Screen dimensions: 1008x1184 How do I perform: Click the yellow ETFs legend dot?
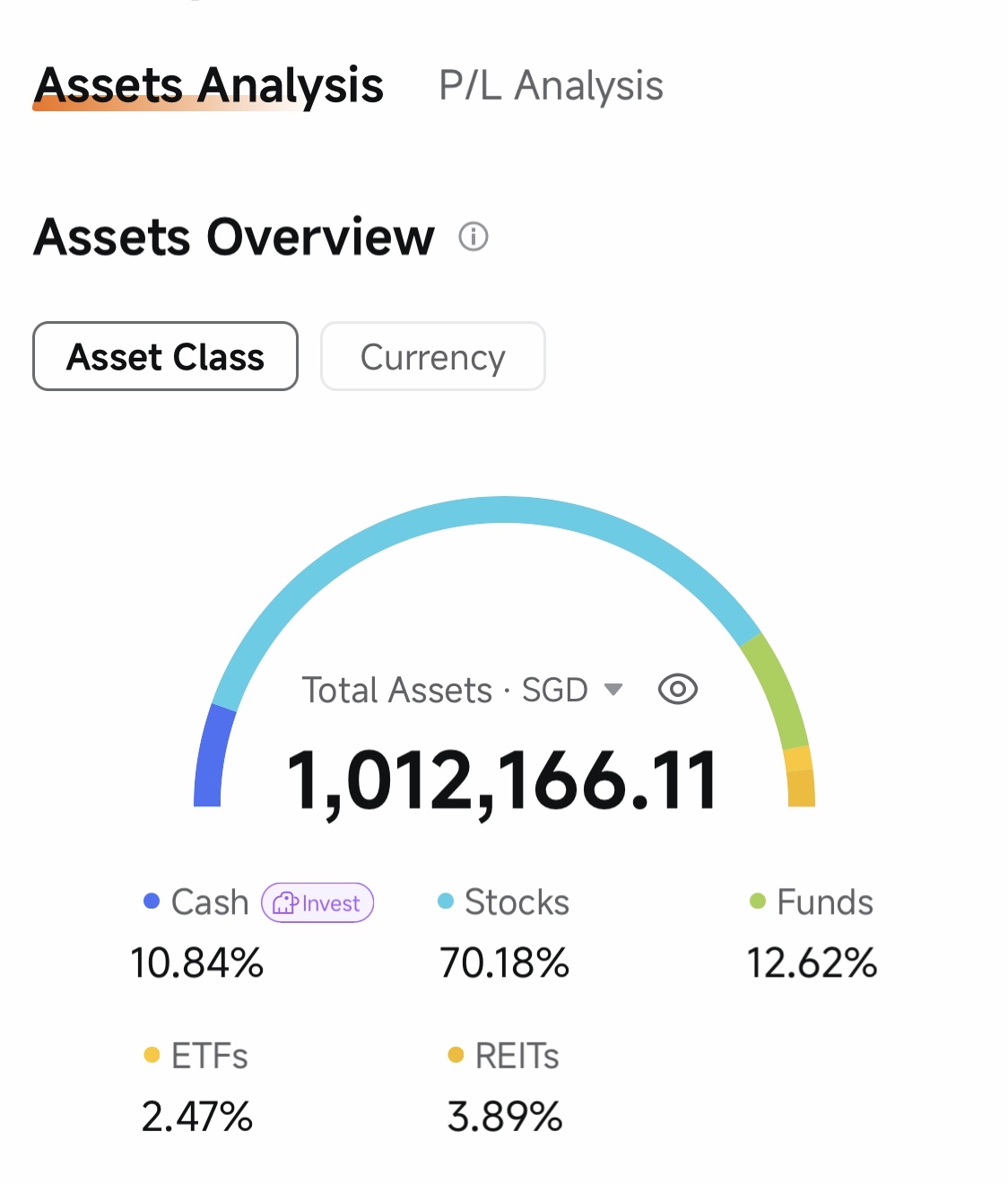click(x=152, y=1055)
